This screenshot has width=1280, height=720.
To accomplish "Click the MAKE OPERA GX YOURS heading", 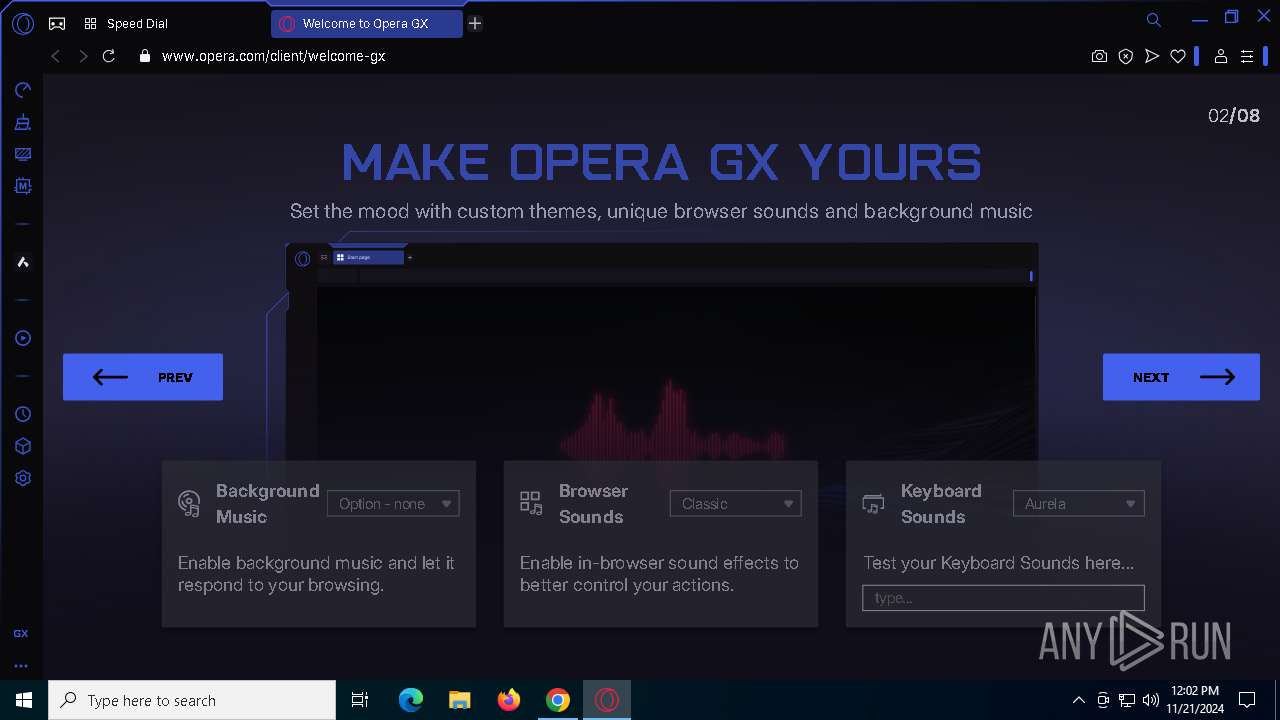I will pos(661,162).
